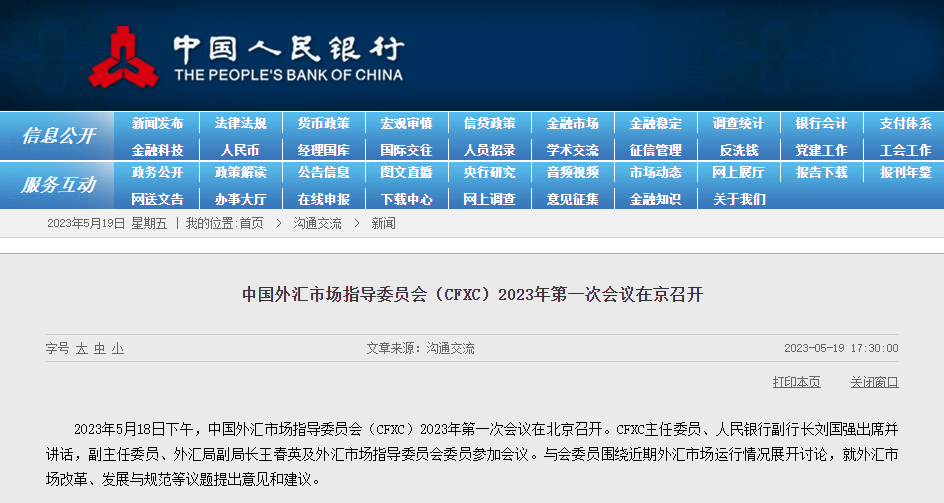Click the 政务公开 service link
This screenshot has height=503, width=944.
point(157,173)
